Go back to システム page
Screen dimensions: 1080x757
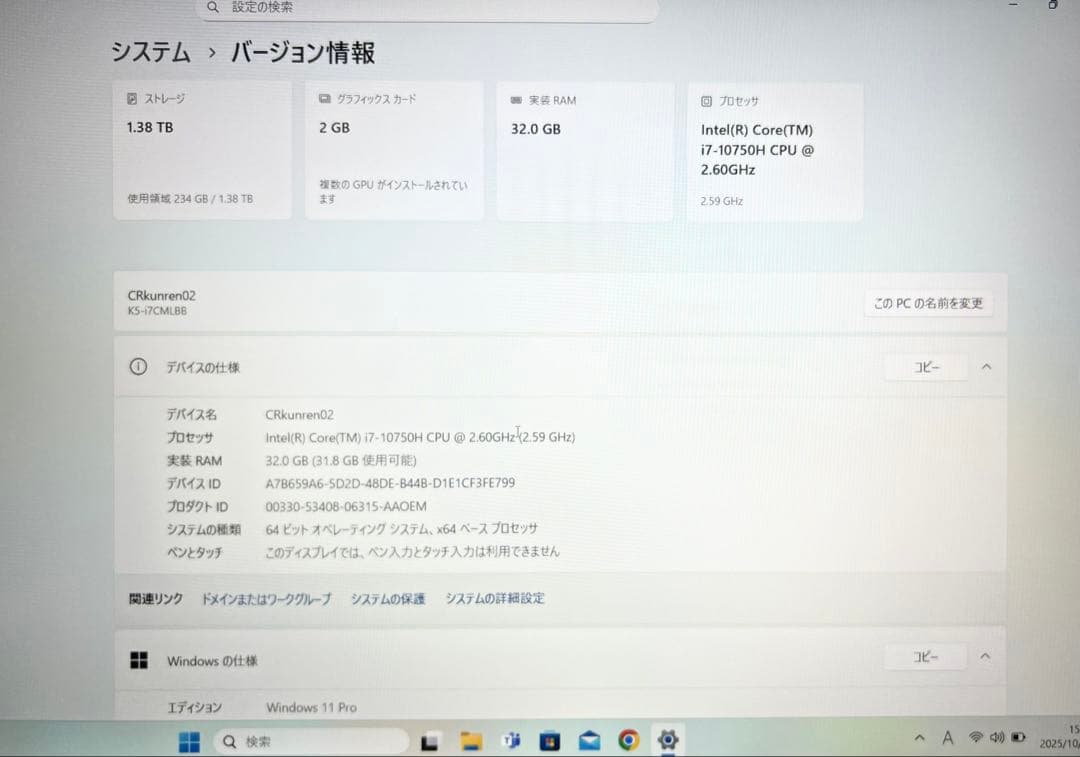pyautogui.click(x=150, y=53)
